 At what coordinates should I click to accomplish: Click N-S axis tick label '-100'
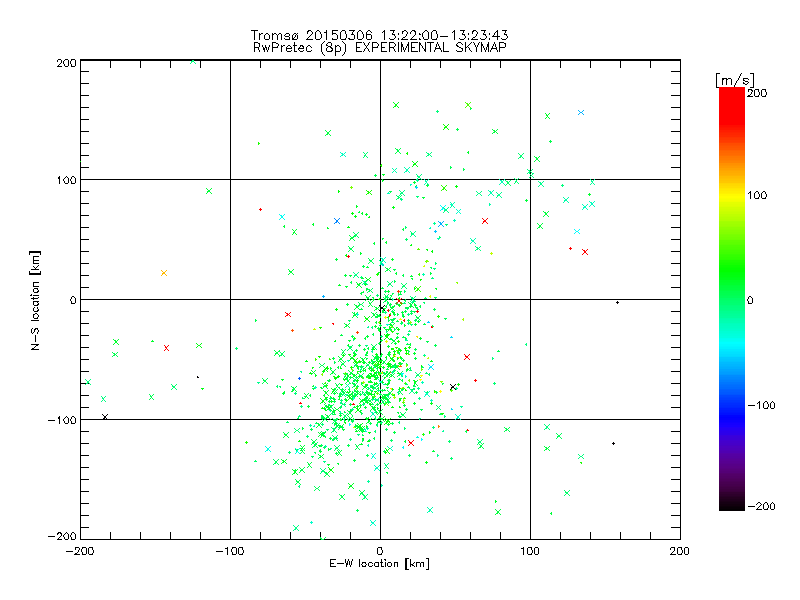click(62, 420)
